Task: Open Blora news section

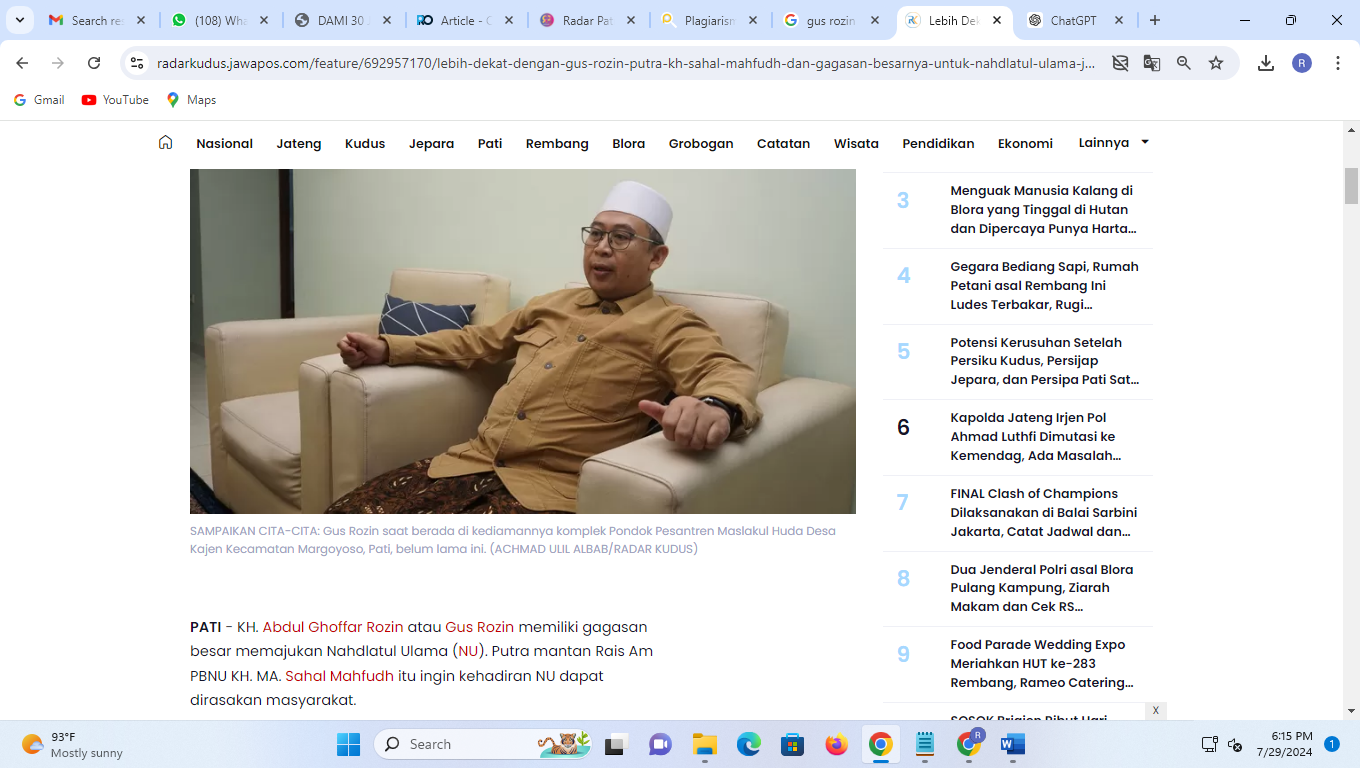Action: [x=629, y=143]
